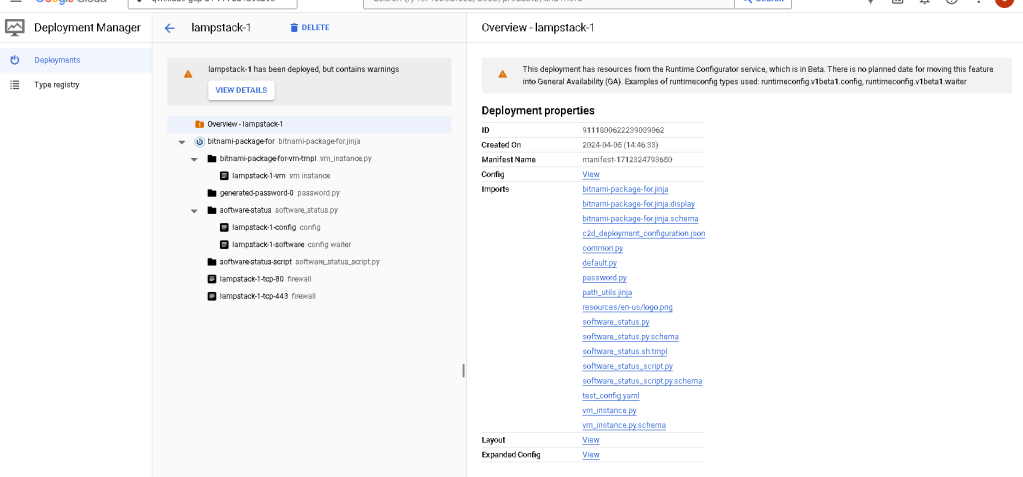Click warning triangle beside lampstack-1 deployed message
Image resolution: width=1023 pixels, height=477 pixels.
point(188,74)
